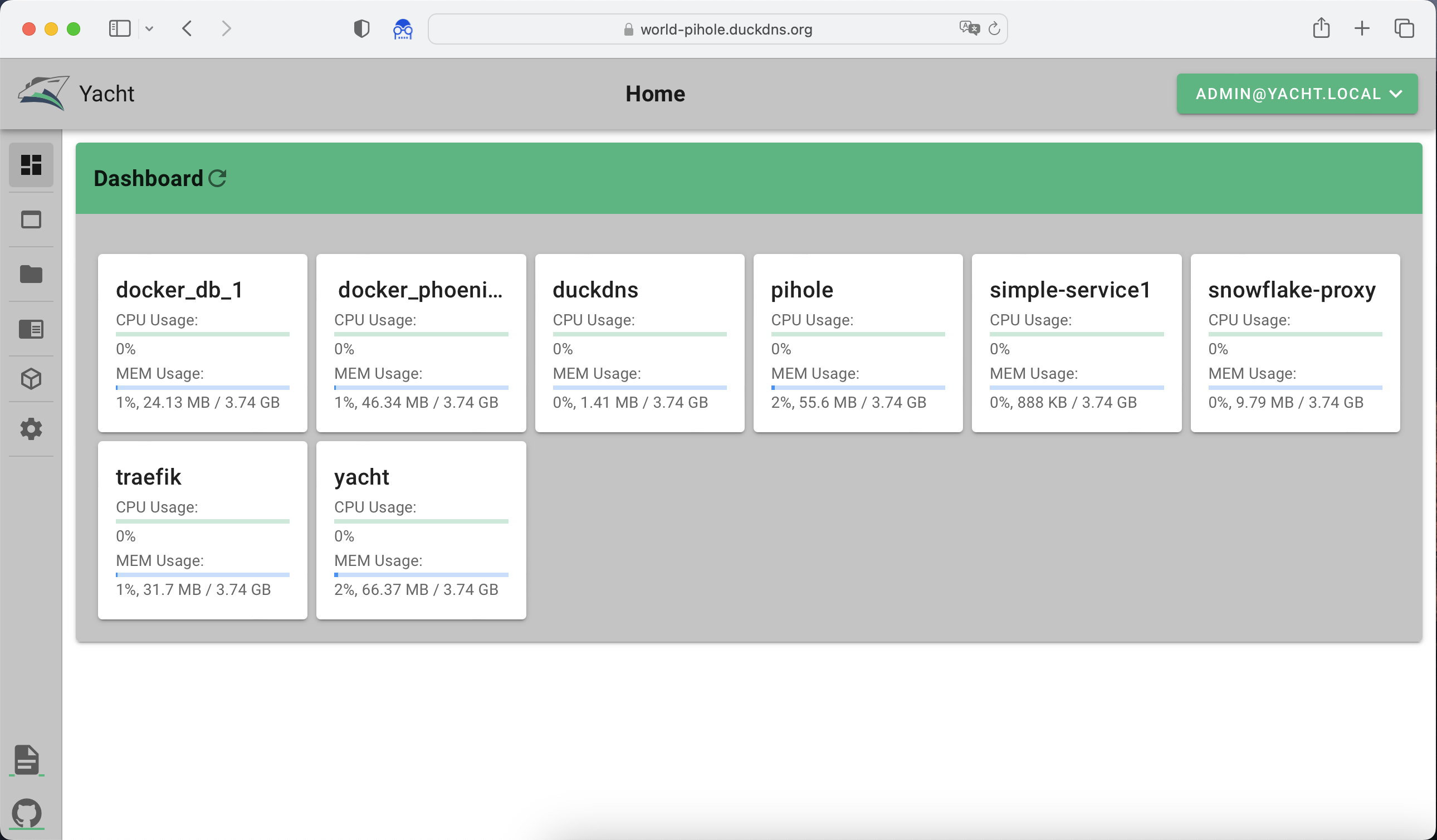Click the Safari share button
The width and height of the screenshot is (1437, 840).
pos(1321,28)
